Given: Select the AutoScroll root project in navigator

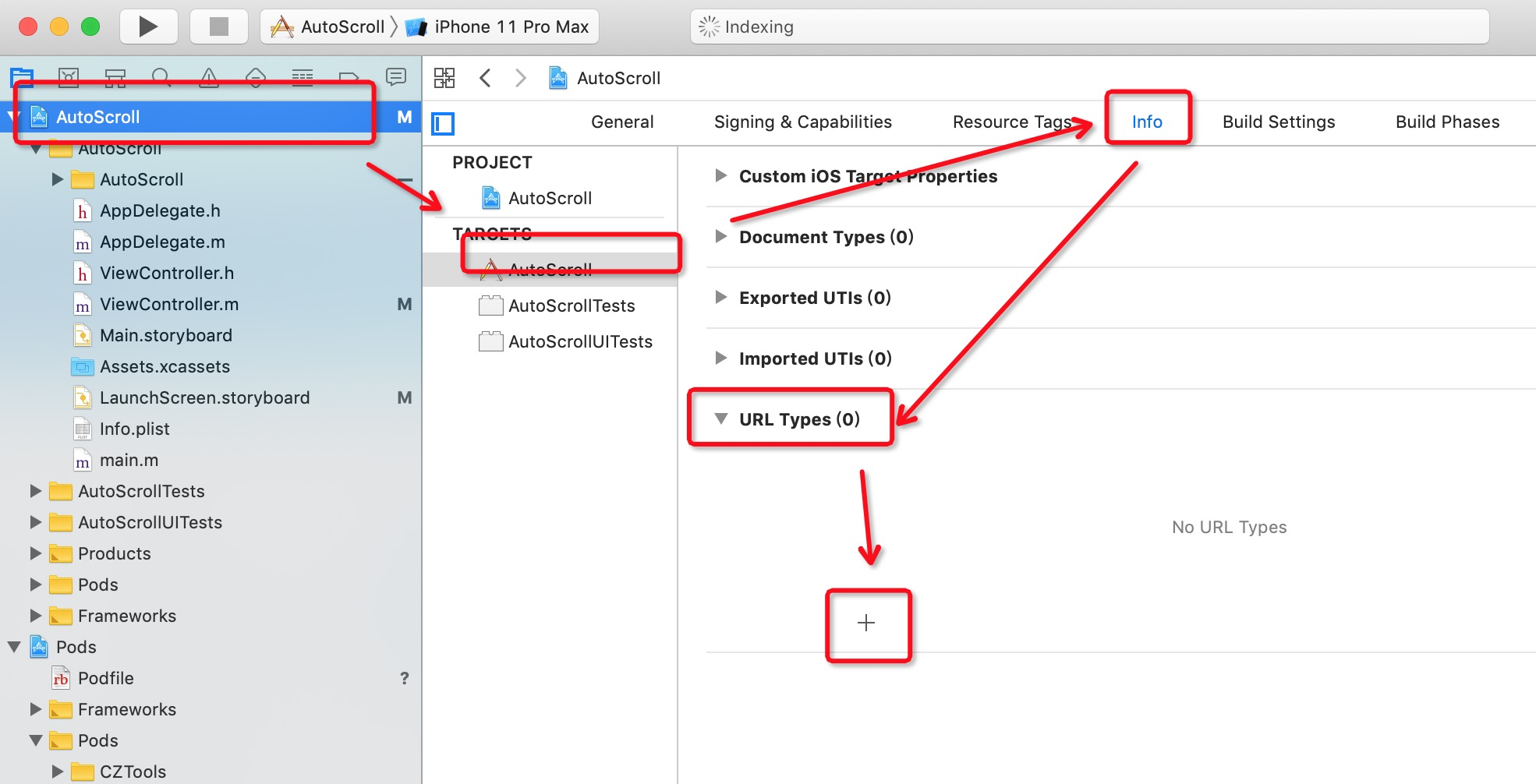Looking at the screenshot, I should (211, 117).
